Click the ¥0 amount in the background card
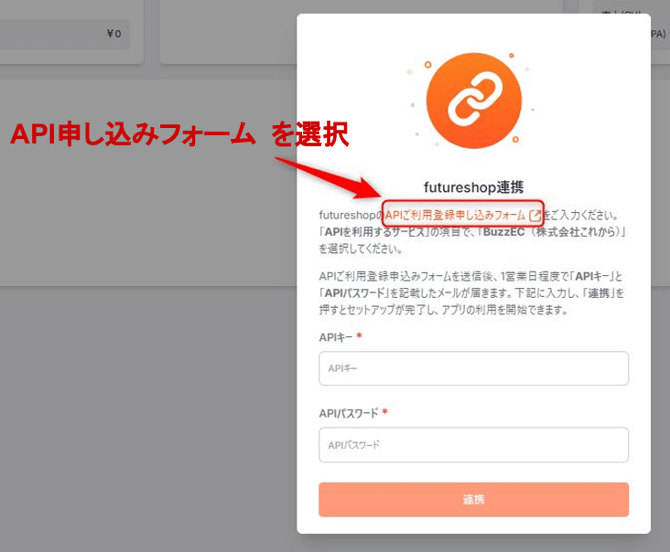Image resolution: width=670 pixels, height=552 pixels. (x=112, y=34)
